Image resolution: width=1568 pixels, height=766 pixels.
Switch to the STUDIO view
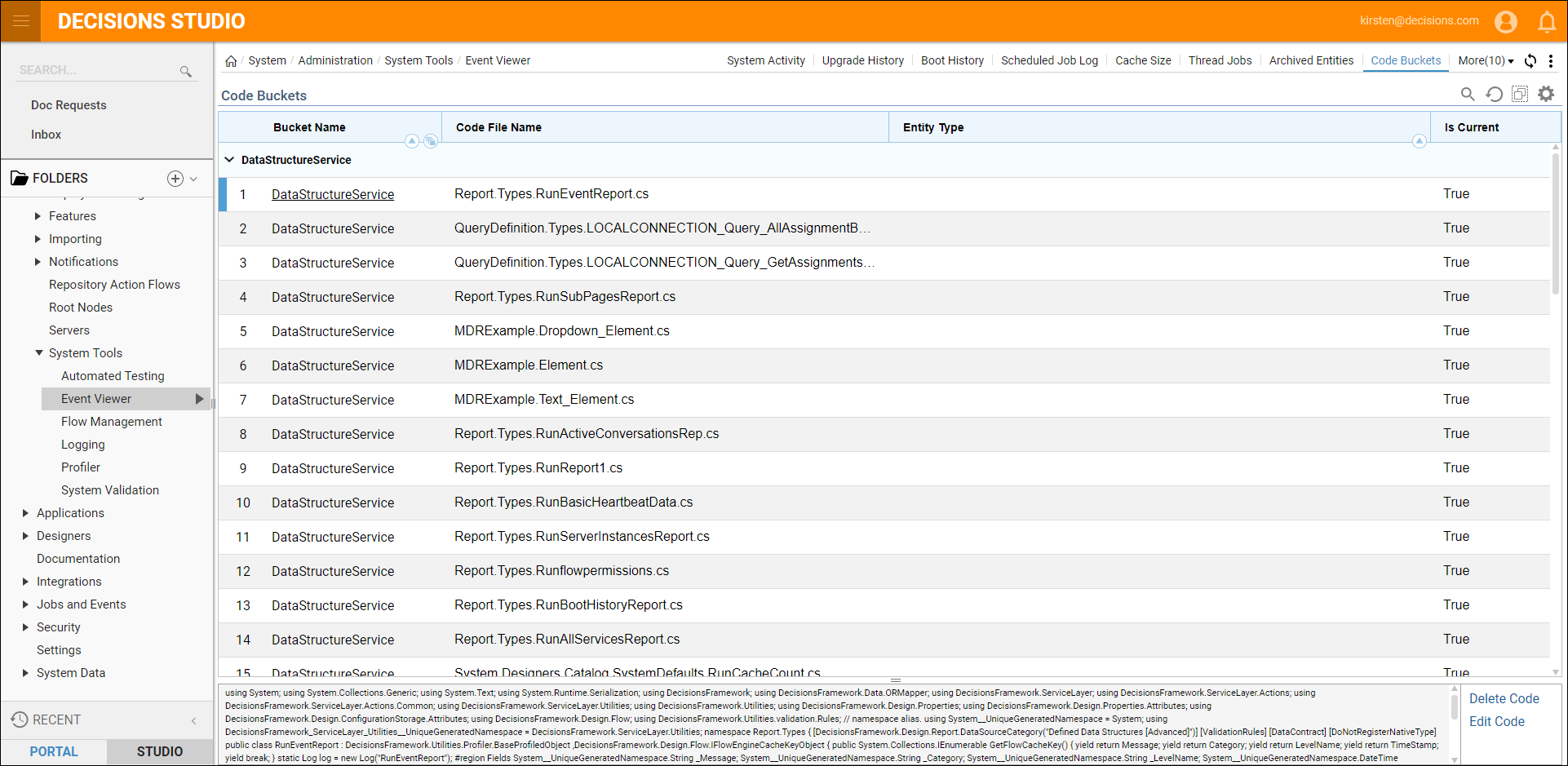tap(160, 751)
